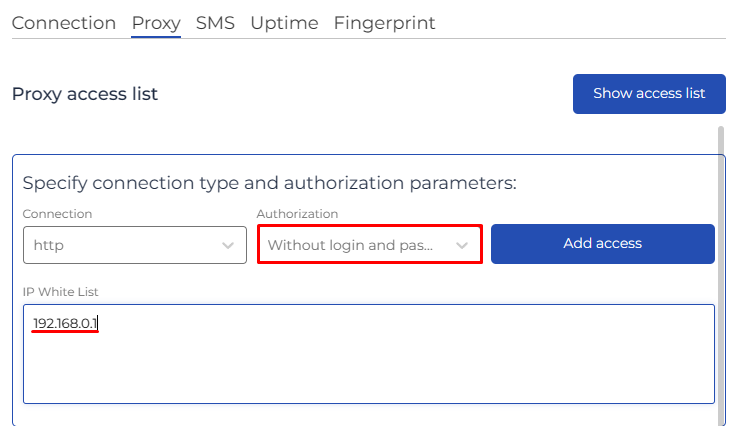
Task: Click the 'Connection' label above the http dropdown
Action: [57, 214]
